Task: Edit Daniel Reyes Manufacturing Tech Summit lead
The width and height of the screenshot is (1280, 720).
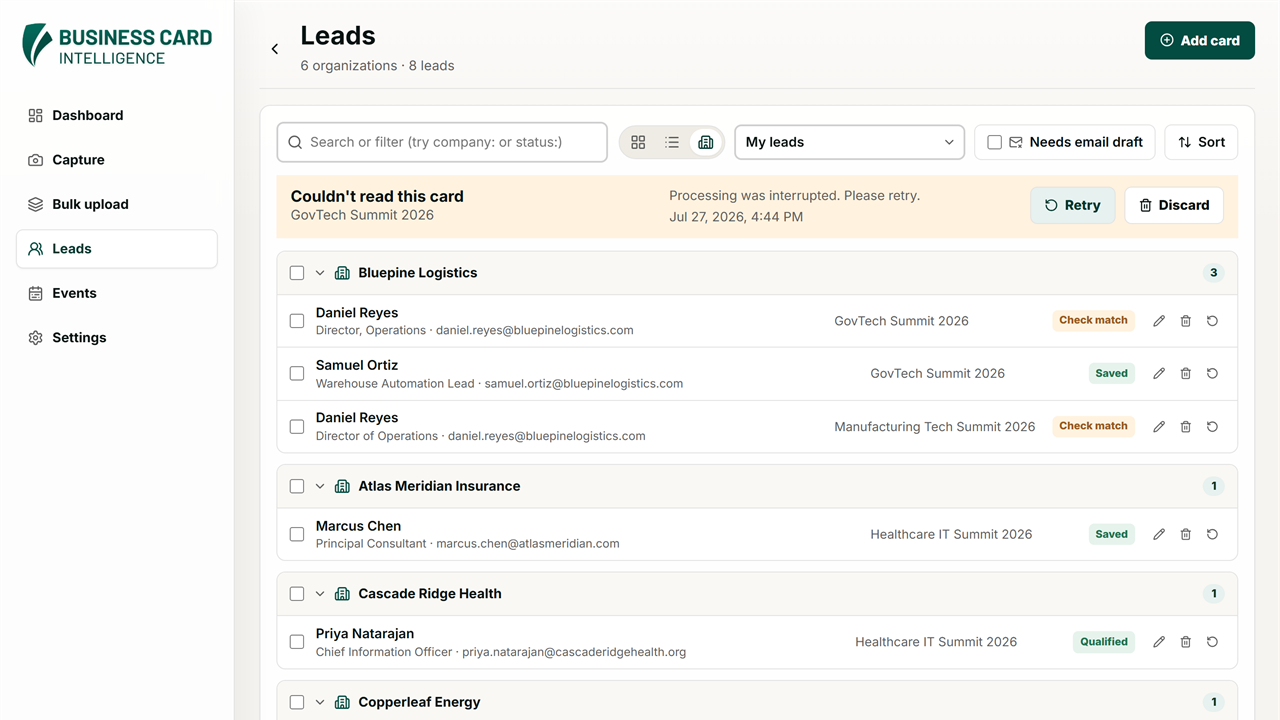Action: 1159,426
